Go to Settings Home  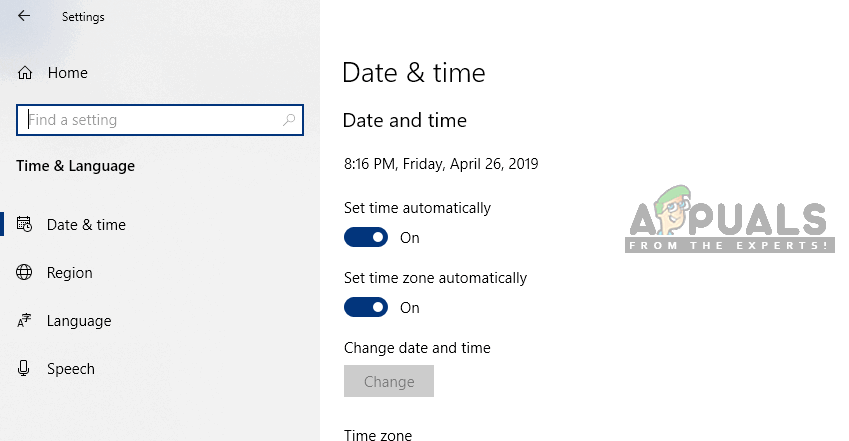coord(67,73)
